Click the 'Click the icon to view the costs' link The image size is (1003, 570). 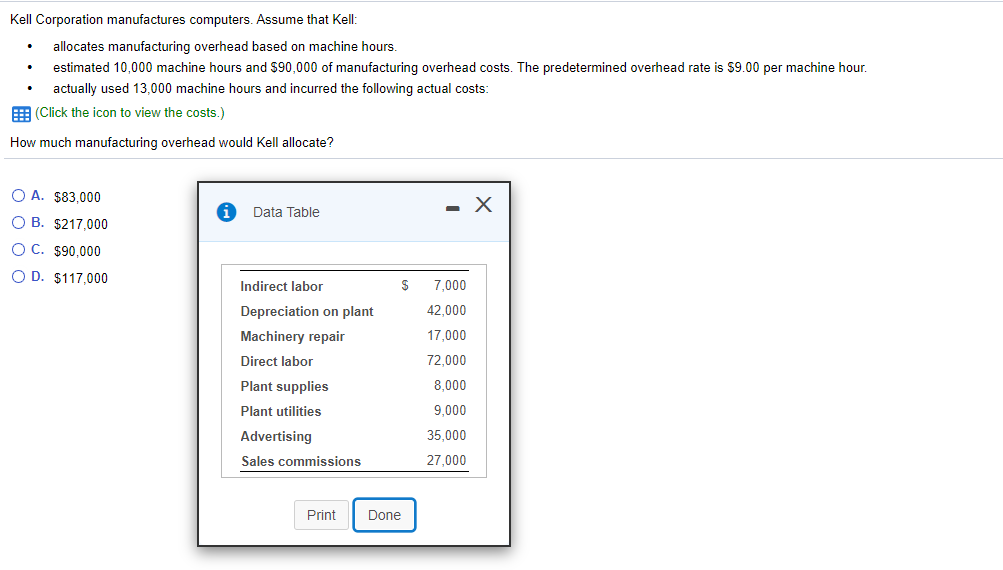(x=130, y=113)
